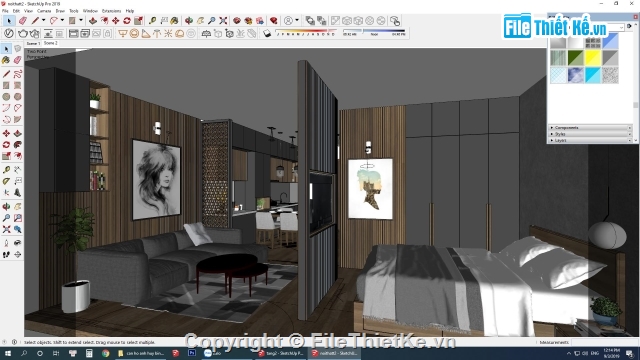640x360 pixels.
Task: Click the Measurements input box
Action: [x=604, y=342]
